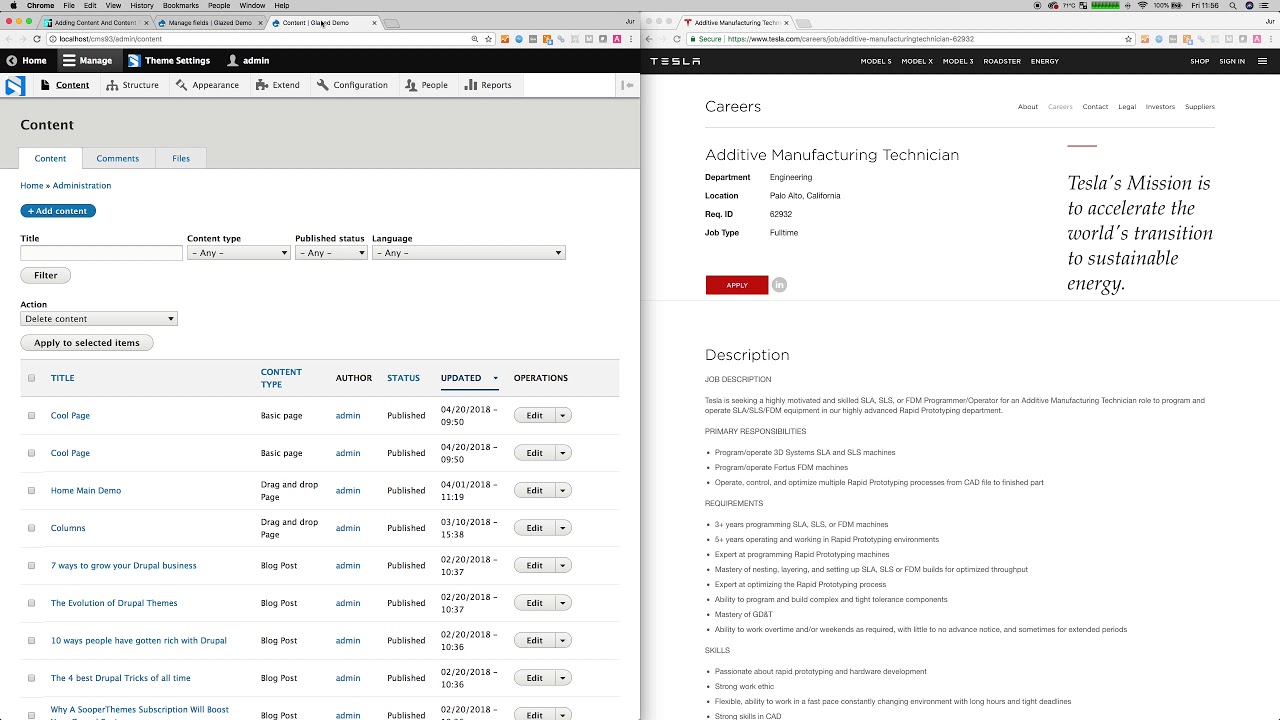
Task: Expand Edit options arrow for Columns
Action: (563, 528)
